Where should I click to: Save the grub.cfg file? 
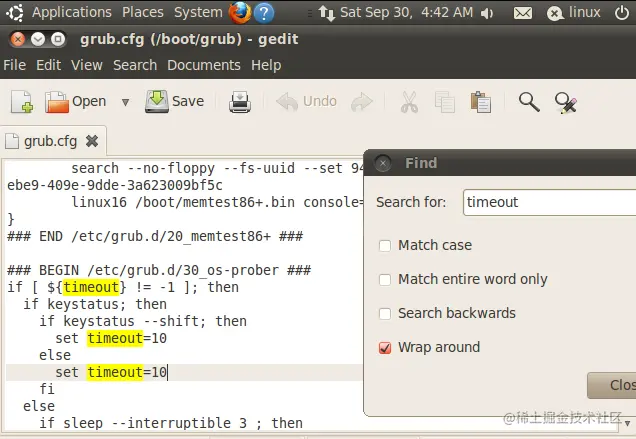175,101
